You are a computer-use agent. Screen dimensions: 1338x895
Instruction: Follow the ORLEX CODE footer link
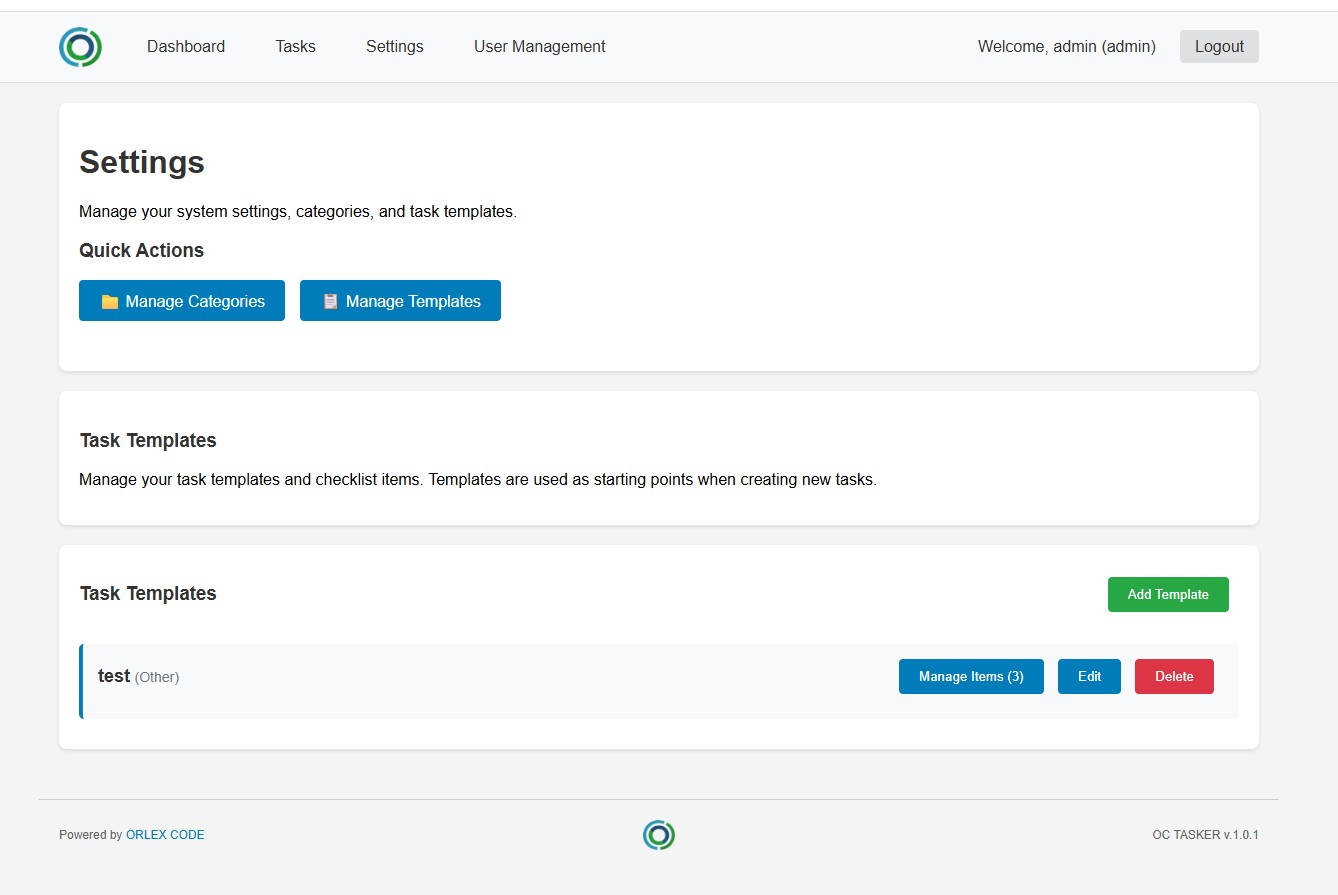pos(165,835)
